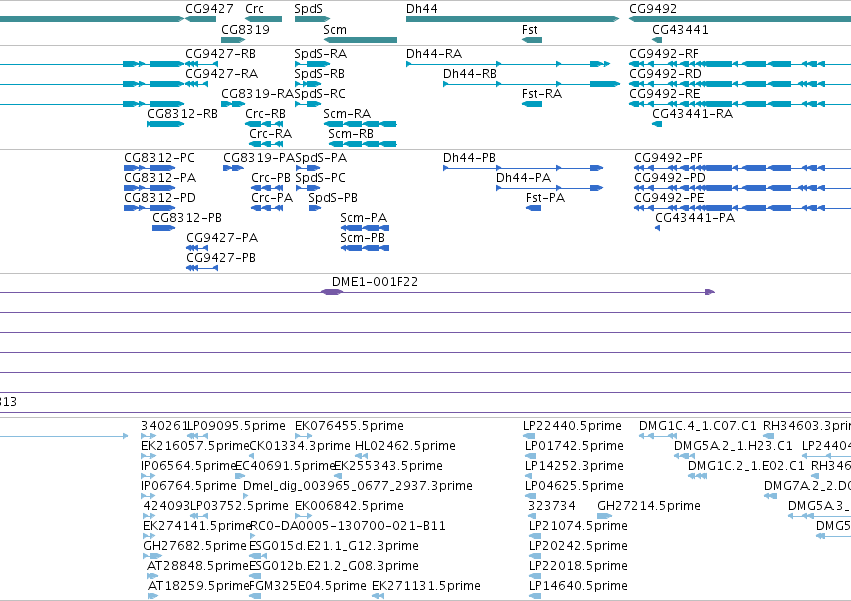Image resolution: width=851 pixels, height=601 pixels.
Task: Click transcript SpdS-RB
Action: 308,84
